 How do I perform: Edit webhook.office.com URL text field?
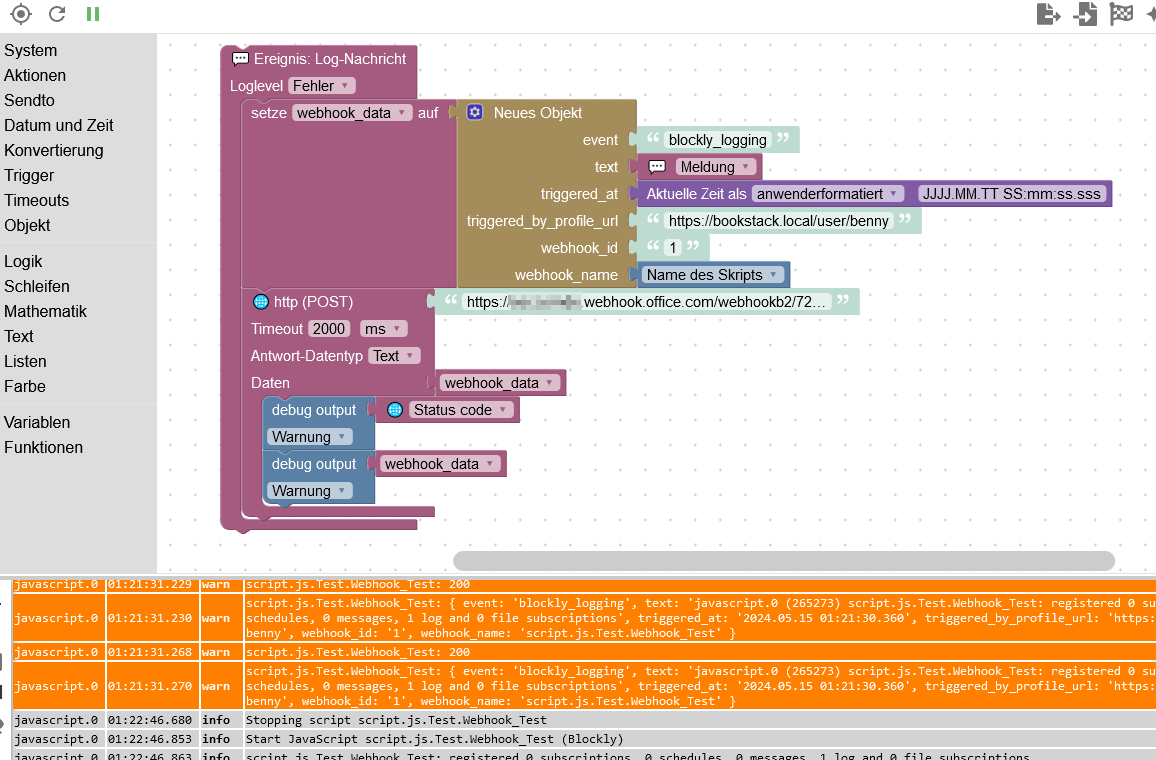click(x=647, y=301)
